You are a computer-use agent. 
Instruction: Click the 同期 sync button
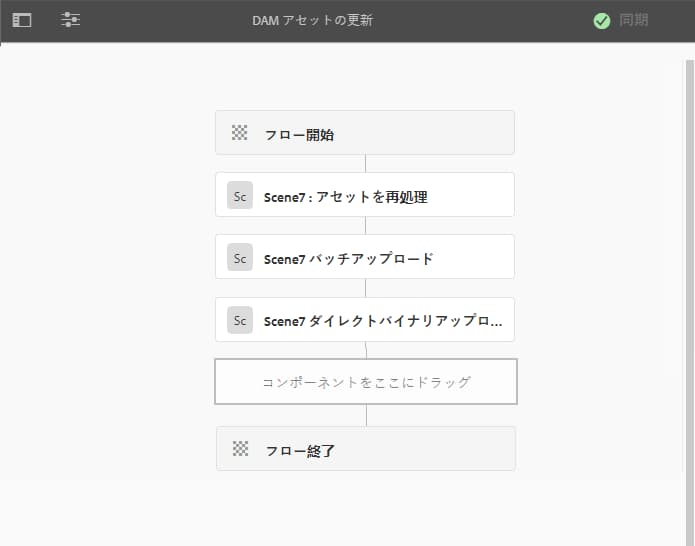coord(633,20)
